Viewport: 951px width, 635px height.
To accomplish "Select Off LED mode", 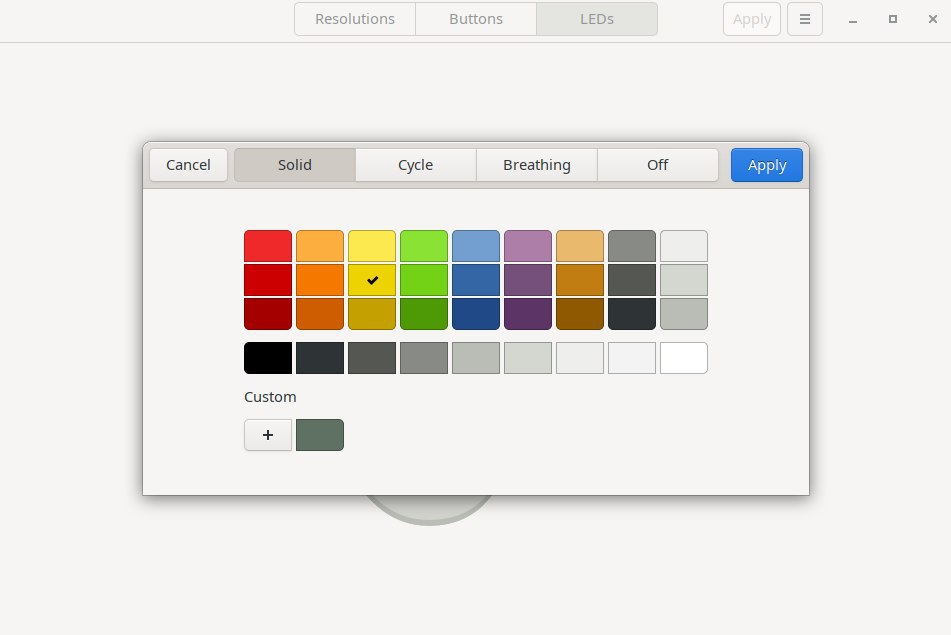I will pyautogui.click(x=657, y=165).
